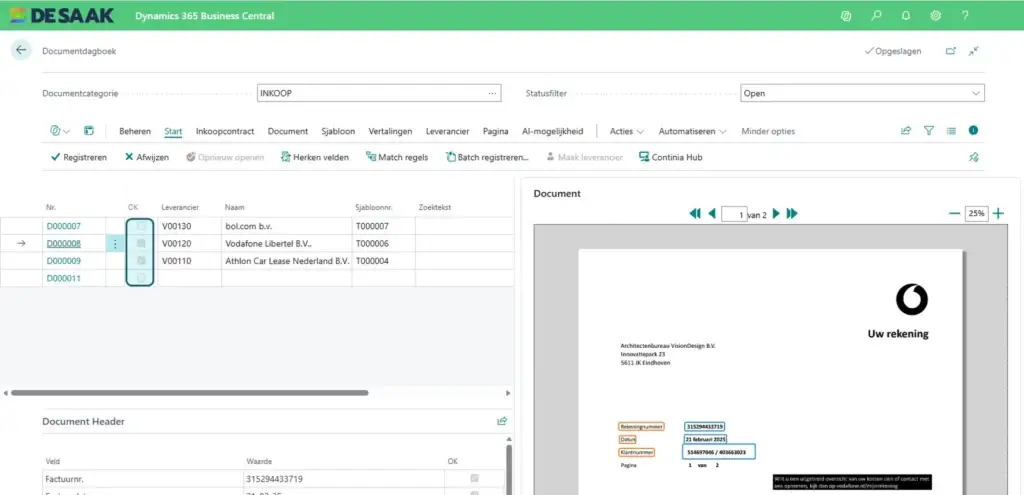Zoom out the document preview
The height and width of the screenshot is (495, 1024).
click(x=954, y=214)
